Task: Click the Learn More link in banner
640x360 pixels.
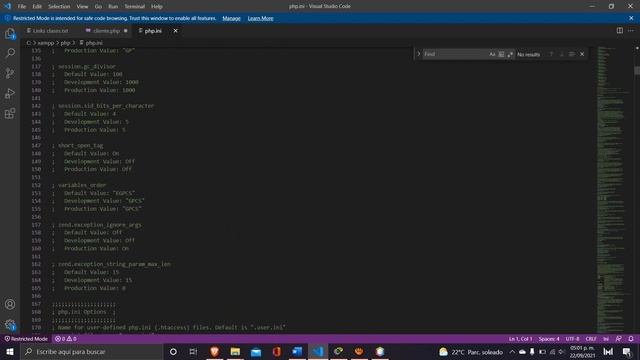Action: coord(260,18)
